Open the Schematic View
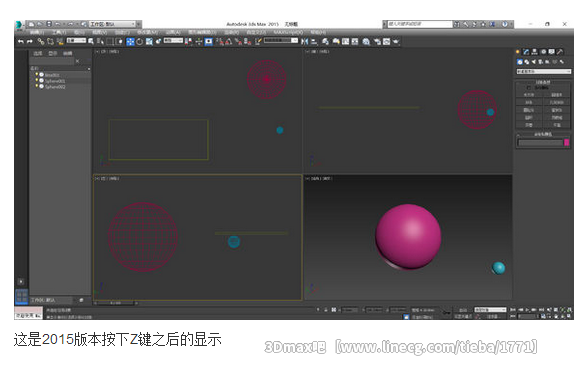Viewport: 577px width, 366px height. 355,42
